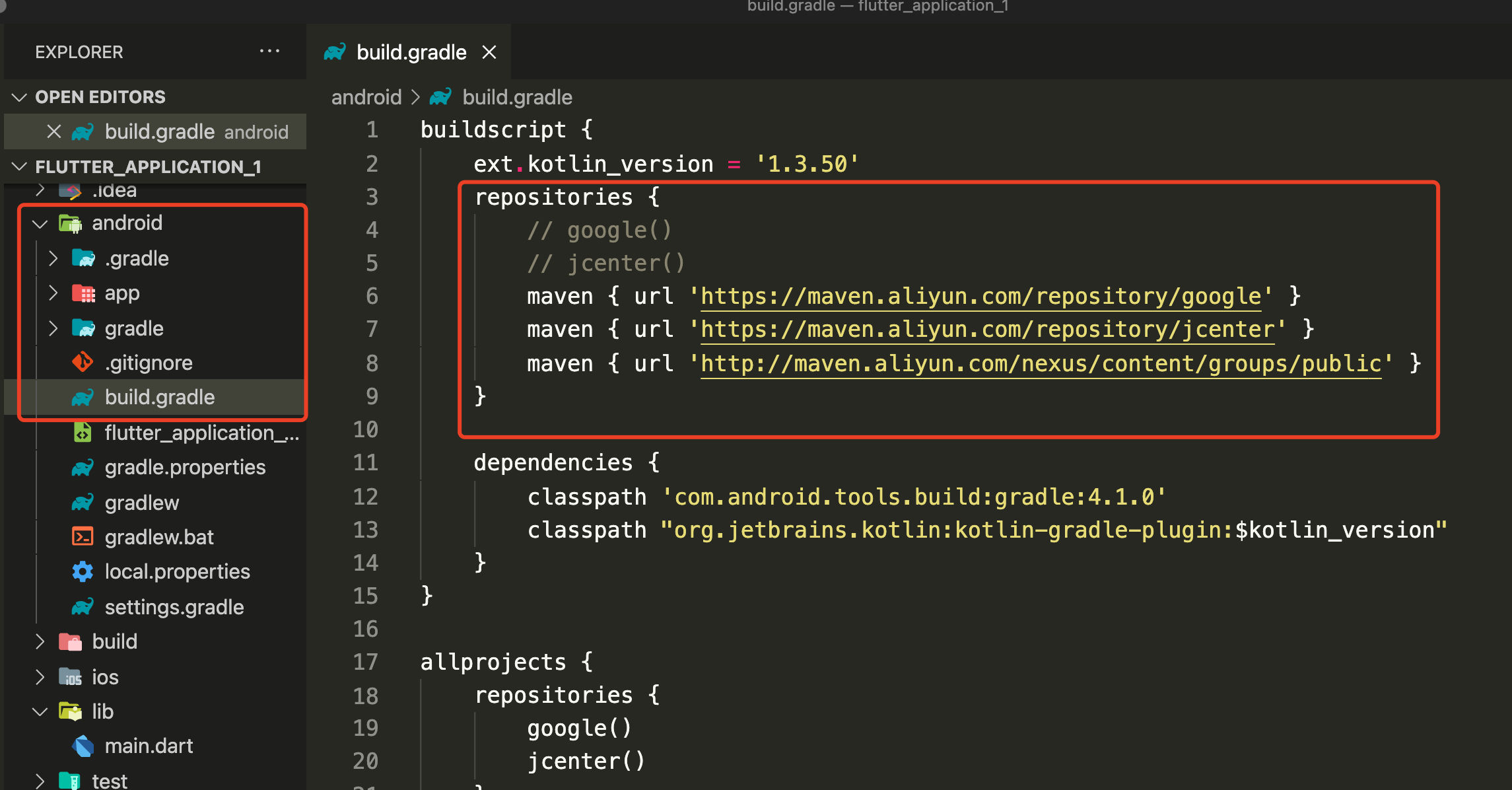Collapse the OPEN EDITORS section
The image size is (1512, 790).
[19, 97]
